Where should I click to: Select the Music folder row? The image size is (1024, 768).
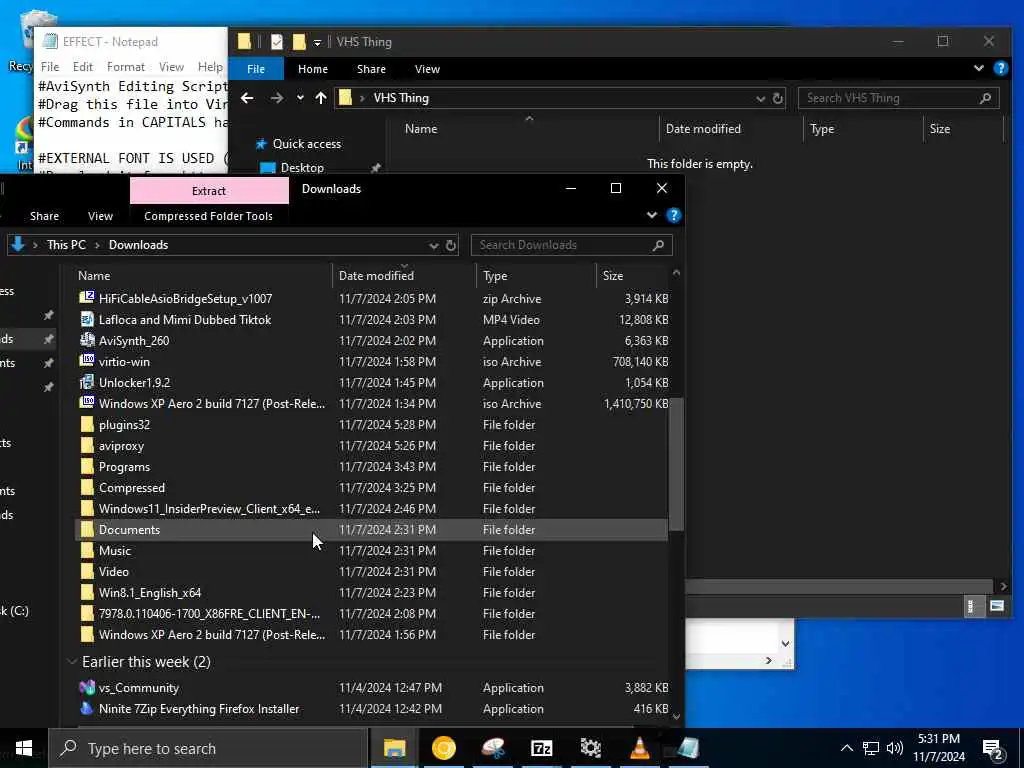coord(372,551)
